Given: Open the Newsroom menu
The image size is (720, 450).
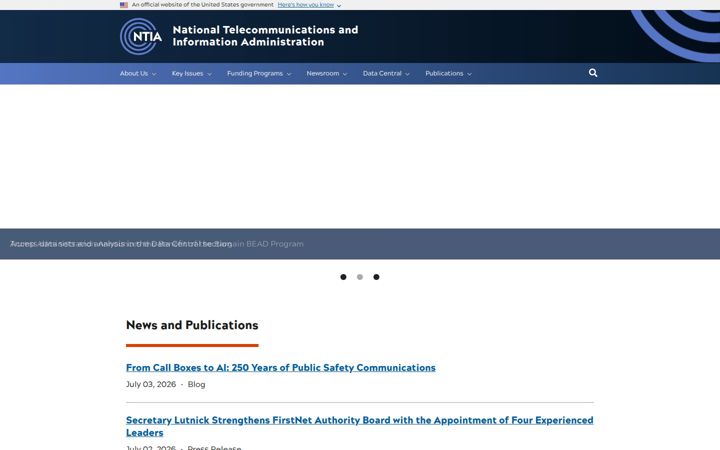Looking at the screenshot, I should pyautogui.click(x=323, y=73).
